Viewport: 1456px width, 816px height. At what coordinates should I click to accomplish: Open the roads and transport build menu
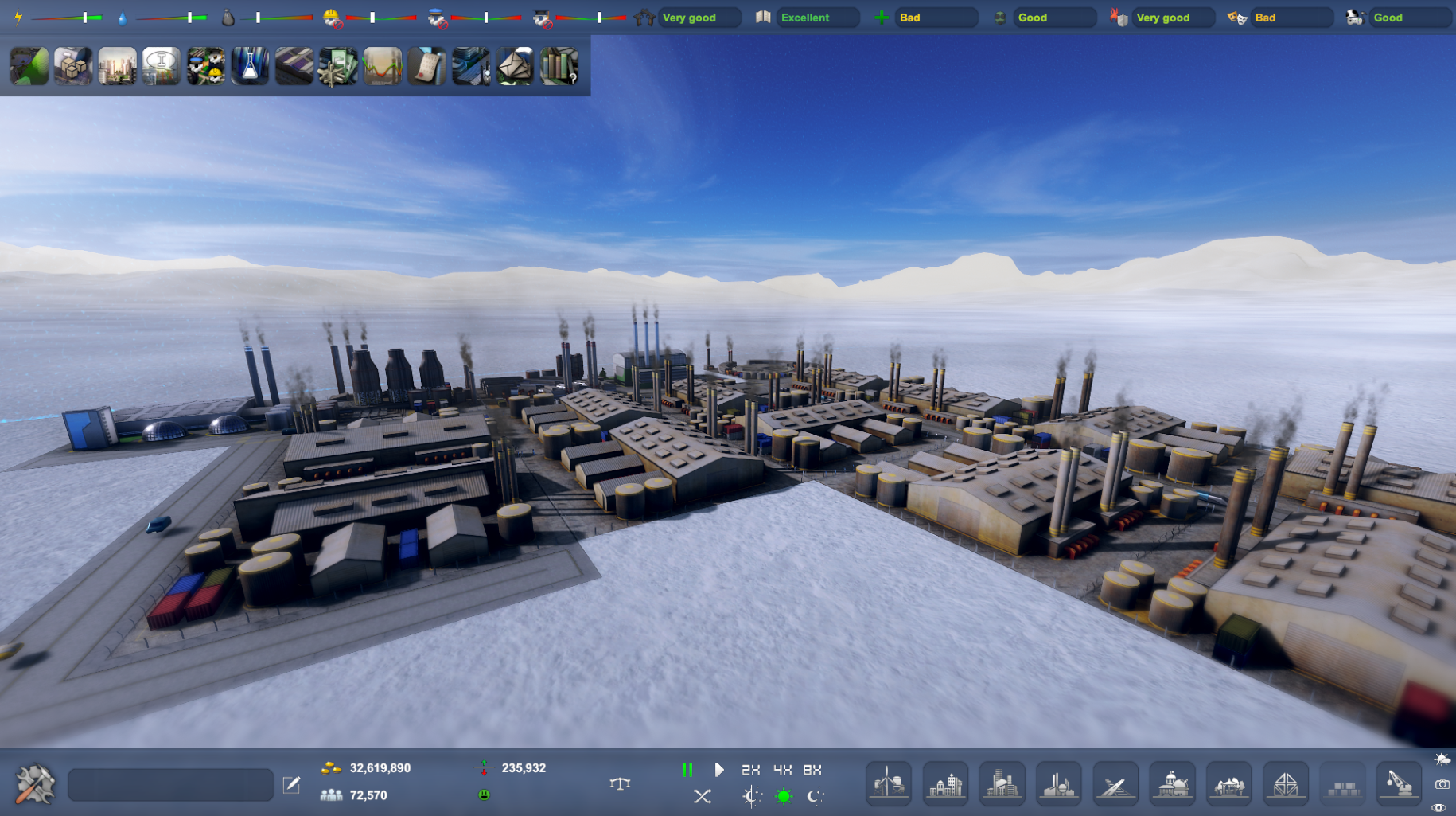point(1115,783)
